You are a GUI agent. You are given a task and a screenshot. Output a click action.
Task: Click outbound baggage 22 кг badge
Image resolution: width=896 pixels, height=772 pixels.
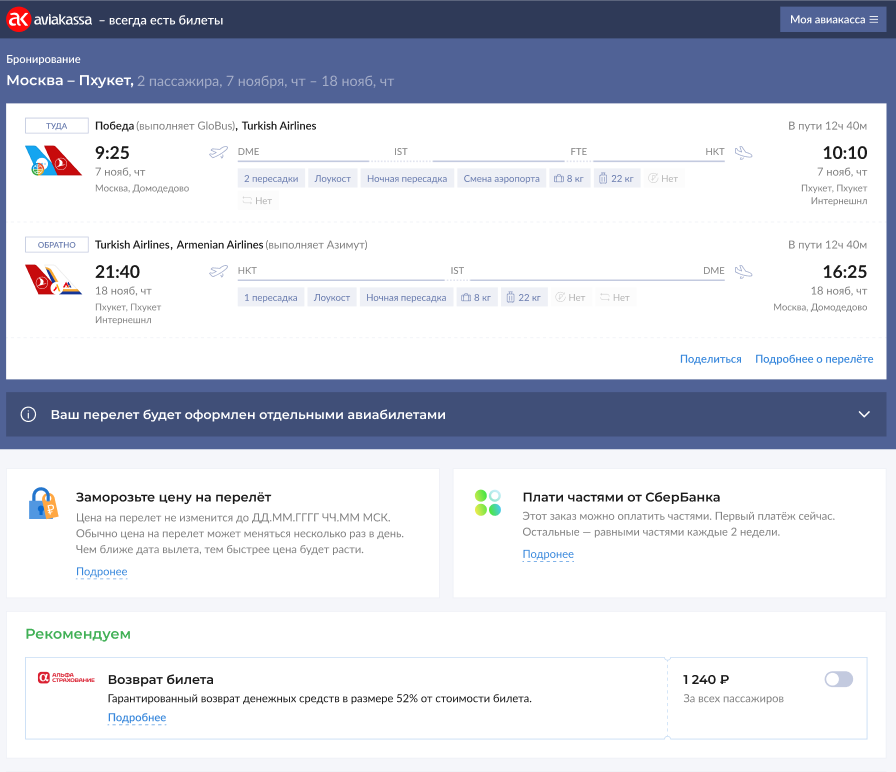pyautogui.click(x=617, y=179)
